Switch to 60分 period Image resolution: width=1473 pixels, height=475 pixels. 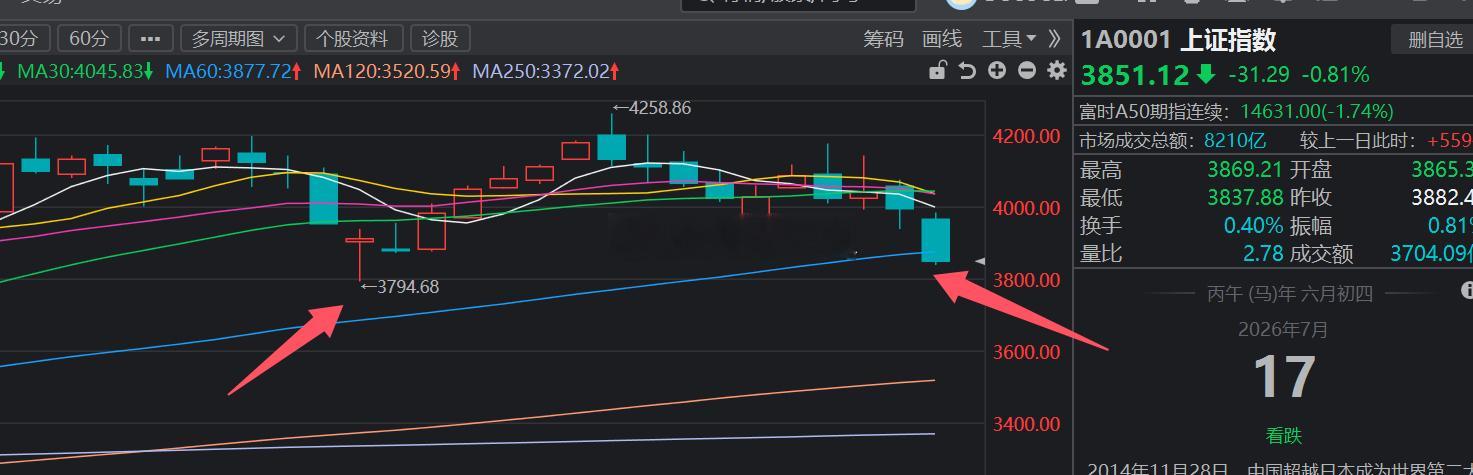point(89,39)
